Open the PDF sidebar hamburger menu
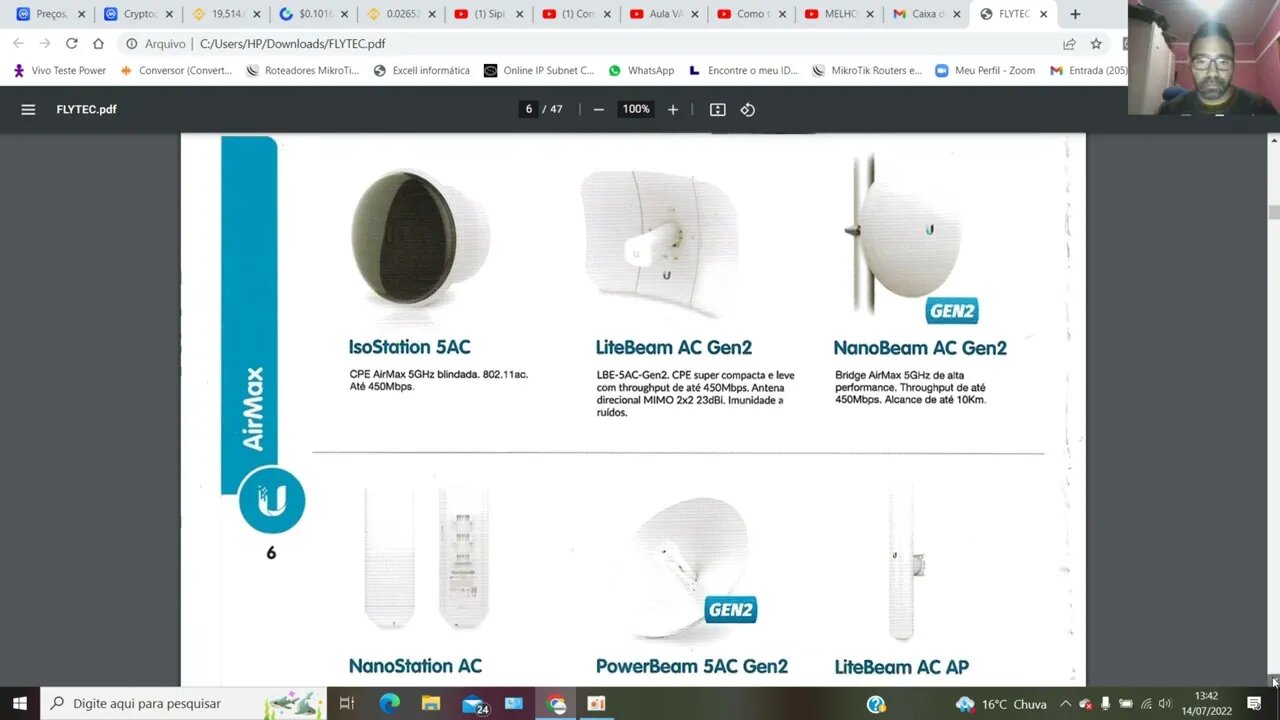Image resolution: width=1280 pixels, height=720 pixels. tap(28, 109)
